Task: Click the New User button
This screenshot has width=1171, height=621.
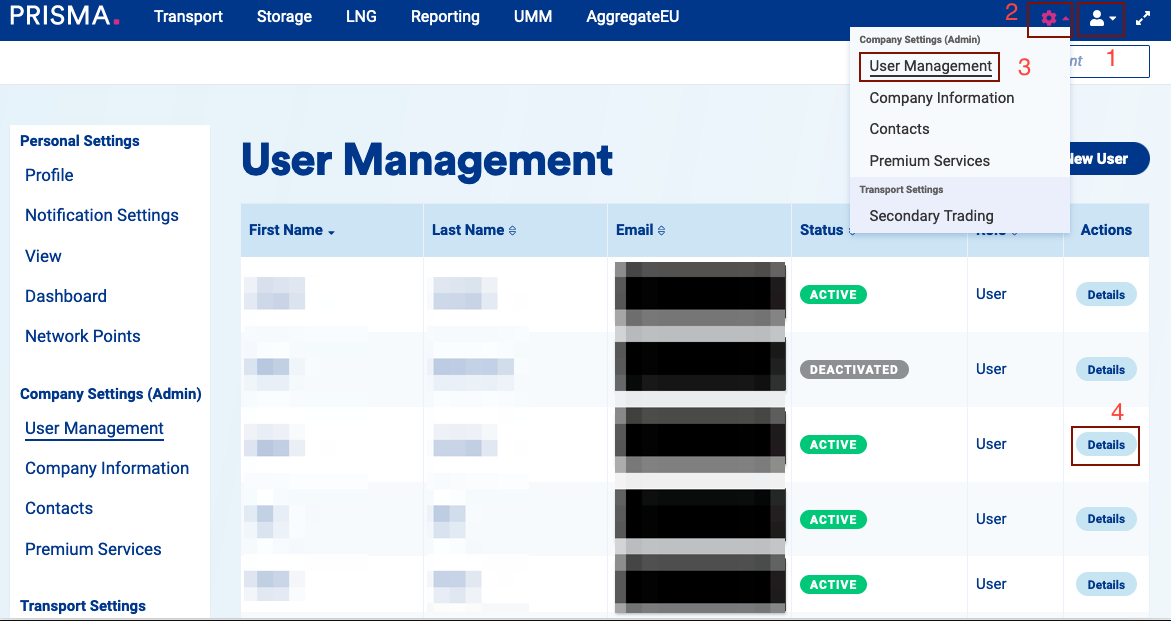Action: (x=1105, y=159)
